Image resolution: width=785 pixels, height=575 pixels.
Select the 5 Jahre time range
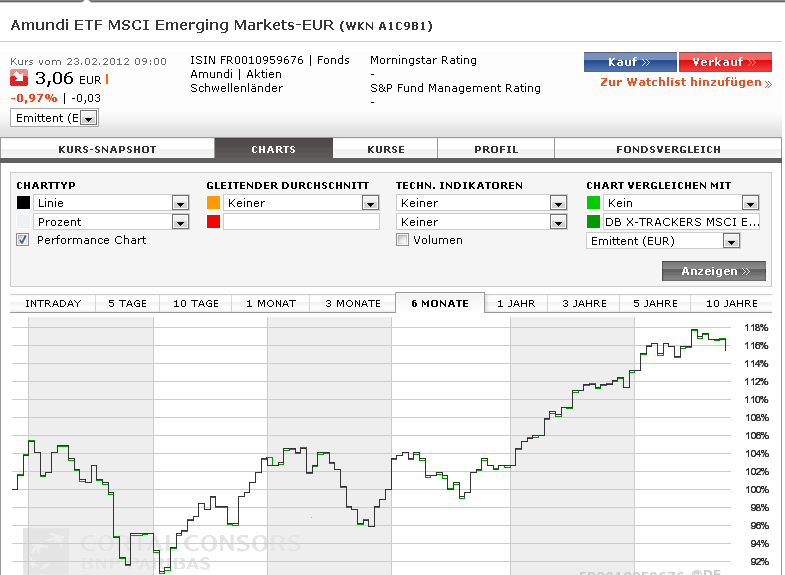tap(655, 303)
